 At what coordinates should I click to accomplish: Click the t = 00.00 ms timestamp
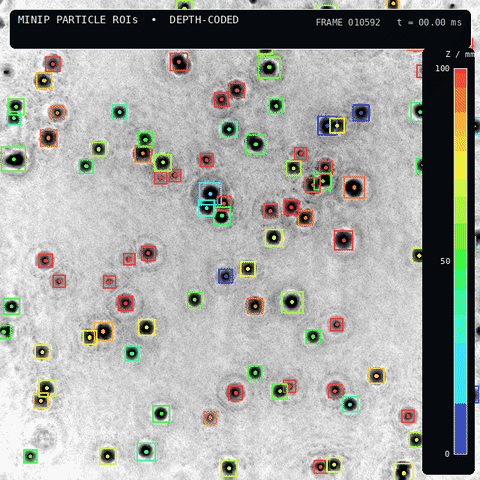tap(429, 23)
